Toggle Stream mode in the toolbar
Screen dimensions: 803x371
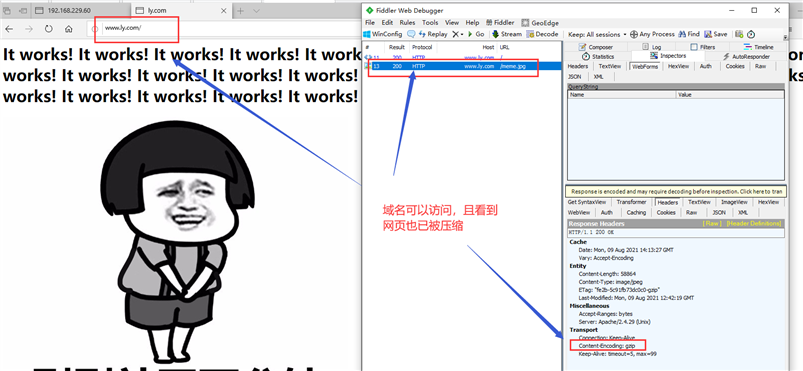507,34
